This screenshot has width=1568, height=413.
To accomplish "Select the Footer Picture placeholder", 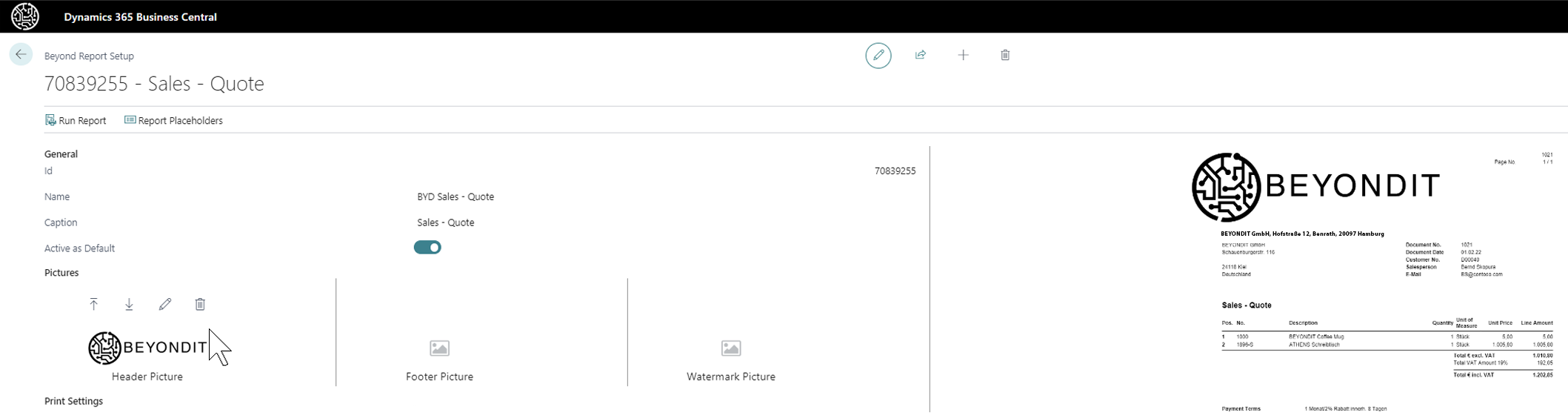I will click(x=439, y=348).
